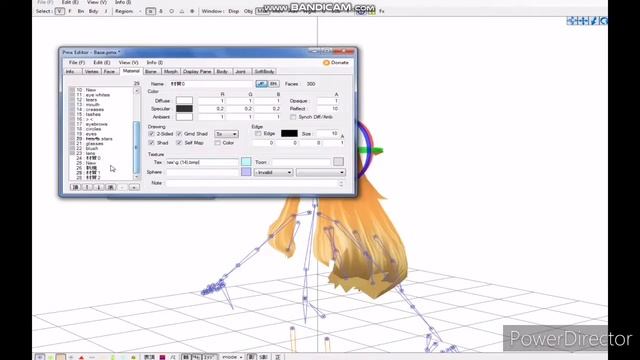The height and width of the screenshot is (360, 640).
Task: Choose the rectangle region selection icon
Action: tap(150, 11)
